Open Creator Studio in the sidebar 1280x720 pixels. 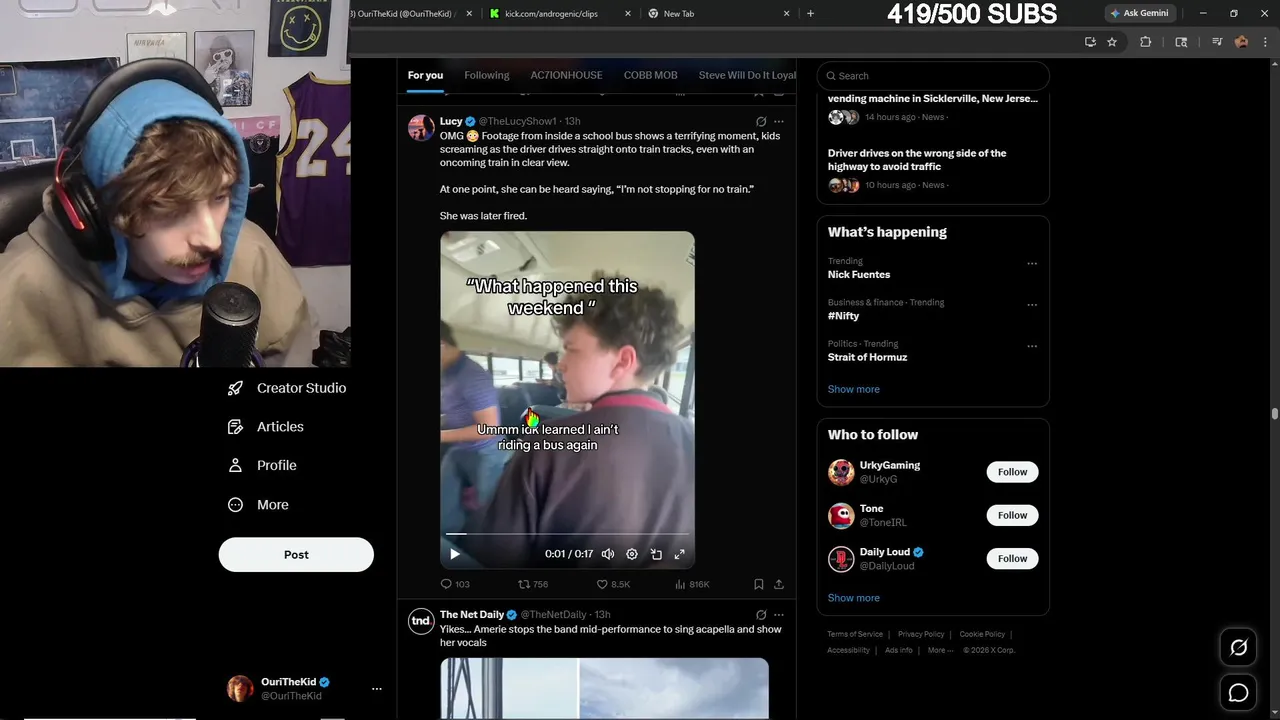pyautogui.click(x=287, y=388)
